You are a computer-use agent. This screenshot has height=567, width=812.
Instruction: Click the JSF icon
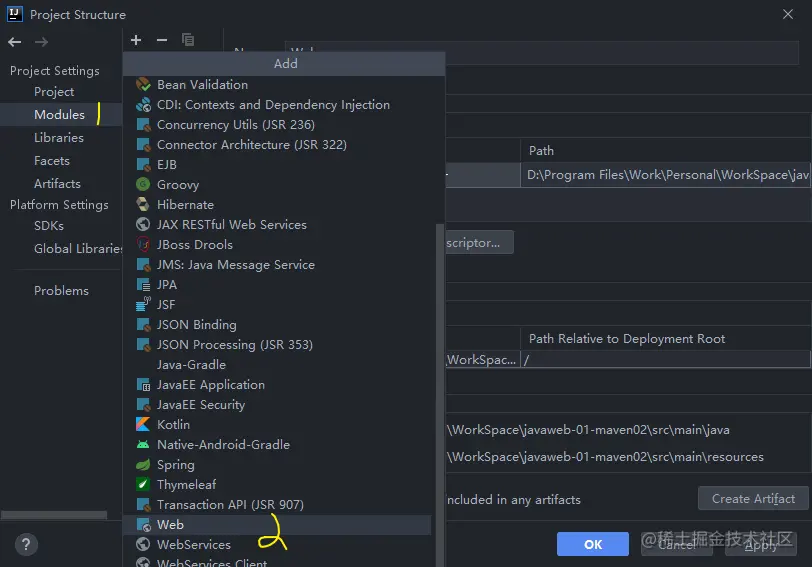(x=143, y=304)
